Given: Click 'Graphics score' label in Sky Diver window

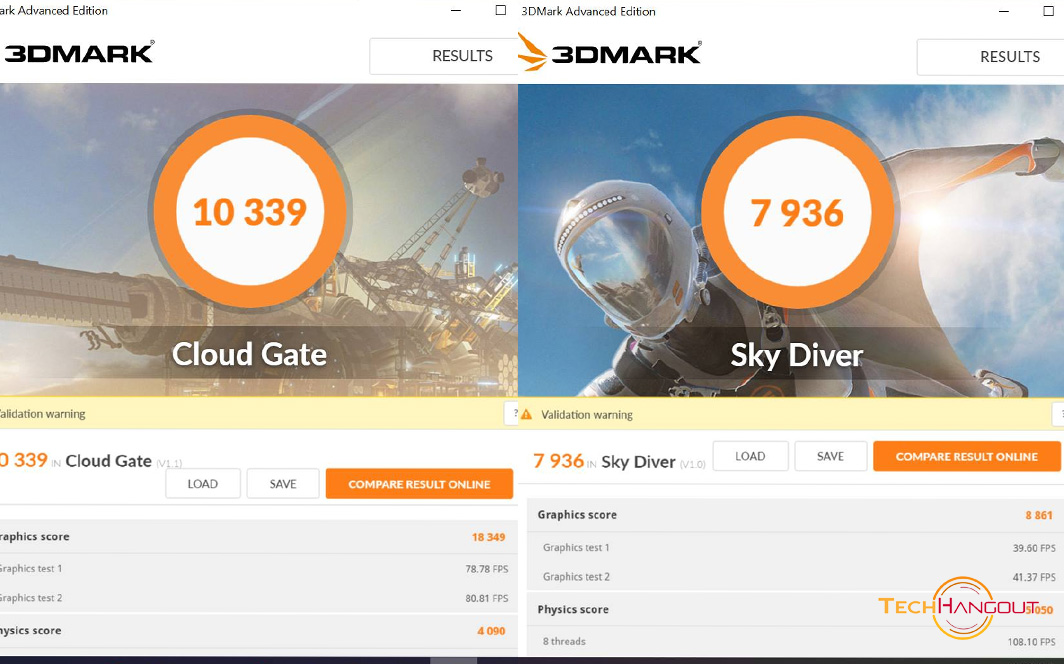Looking at the screenshot, I should tap(577, 515).
